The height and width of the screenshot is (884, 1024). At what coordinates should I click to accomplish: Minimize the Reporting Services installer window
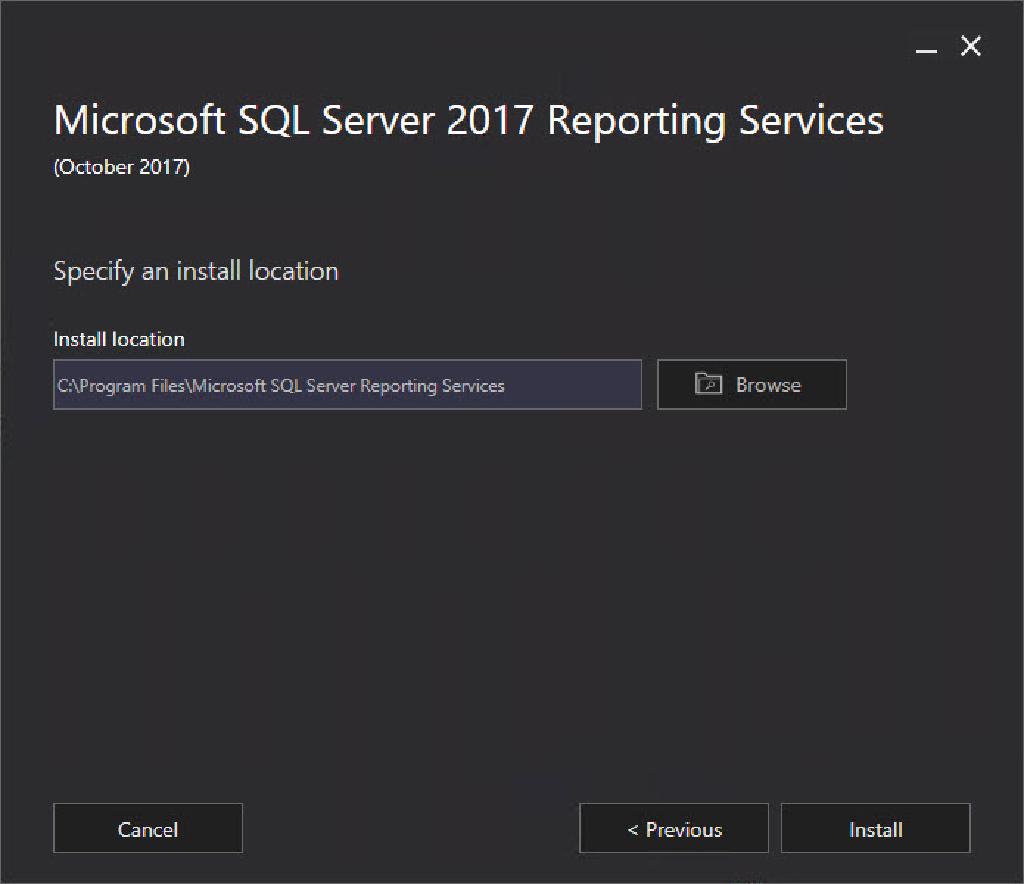click(x=925, y=46)
